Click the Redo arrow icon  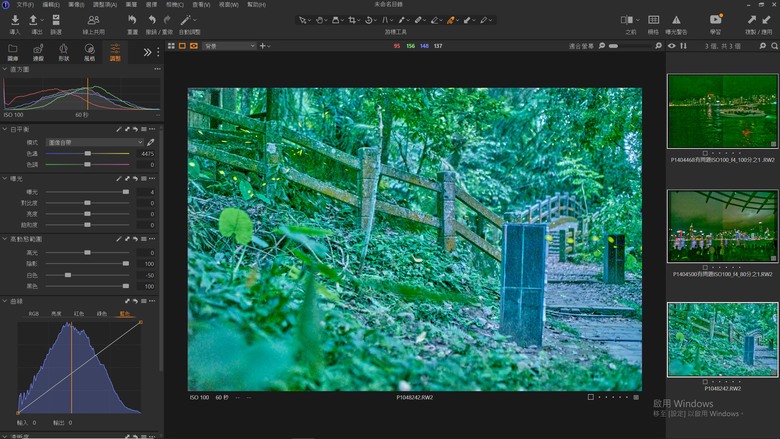pos(167,20)
